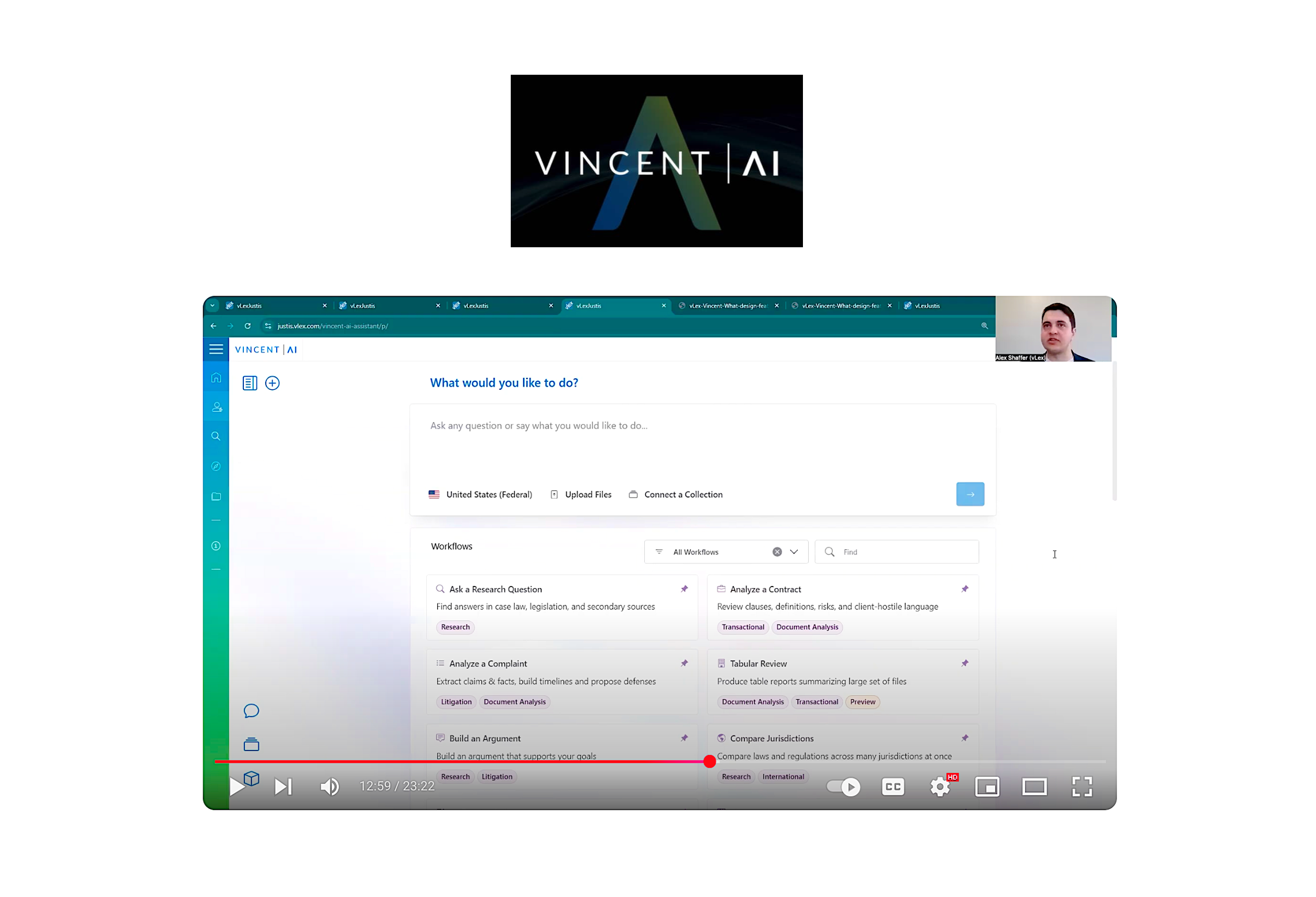
Task: Toggle autoplay switch in video player
Action: pos(844,787)
